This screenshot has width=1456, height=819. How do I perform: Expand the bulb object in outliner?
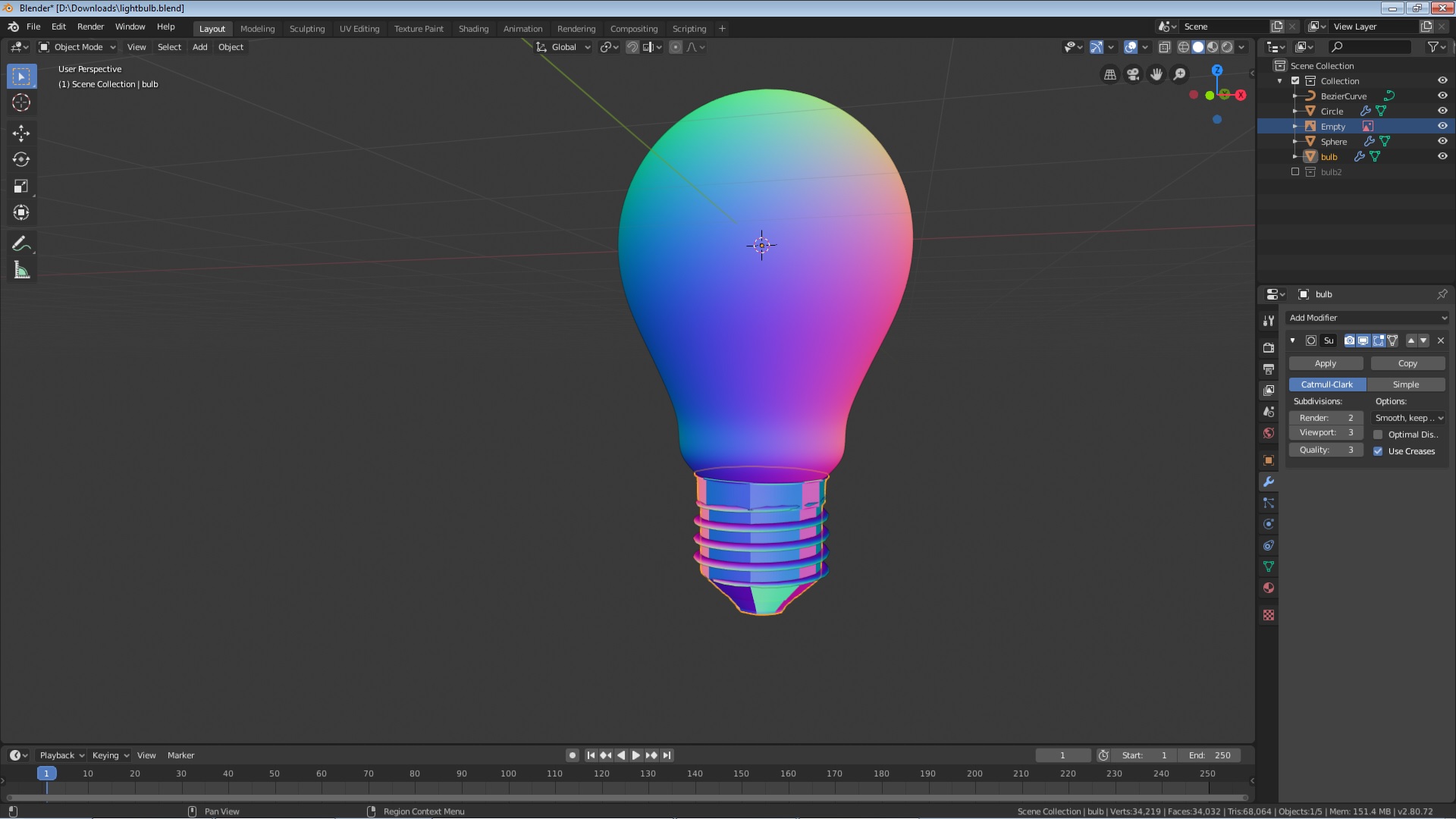[x=1295, y=157]
